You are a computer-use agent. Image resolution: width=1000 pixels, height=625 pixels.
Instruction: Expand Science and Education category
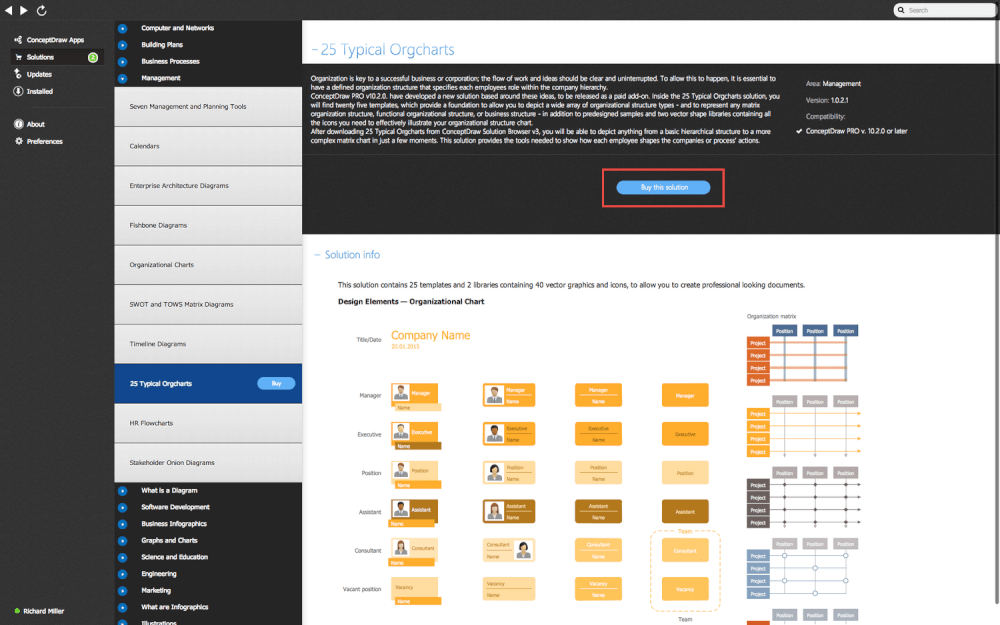(122, 557)
